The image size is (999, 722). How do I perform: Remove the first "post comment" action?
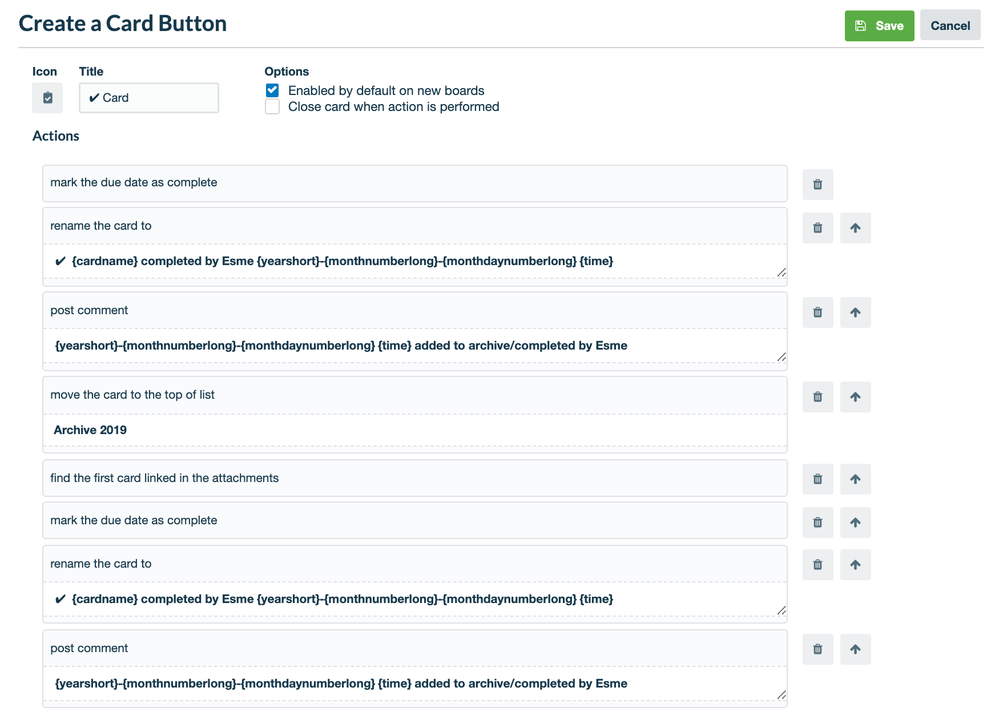point(817,312)
